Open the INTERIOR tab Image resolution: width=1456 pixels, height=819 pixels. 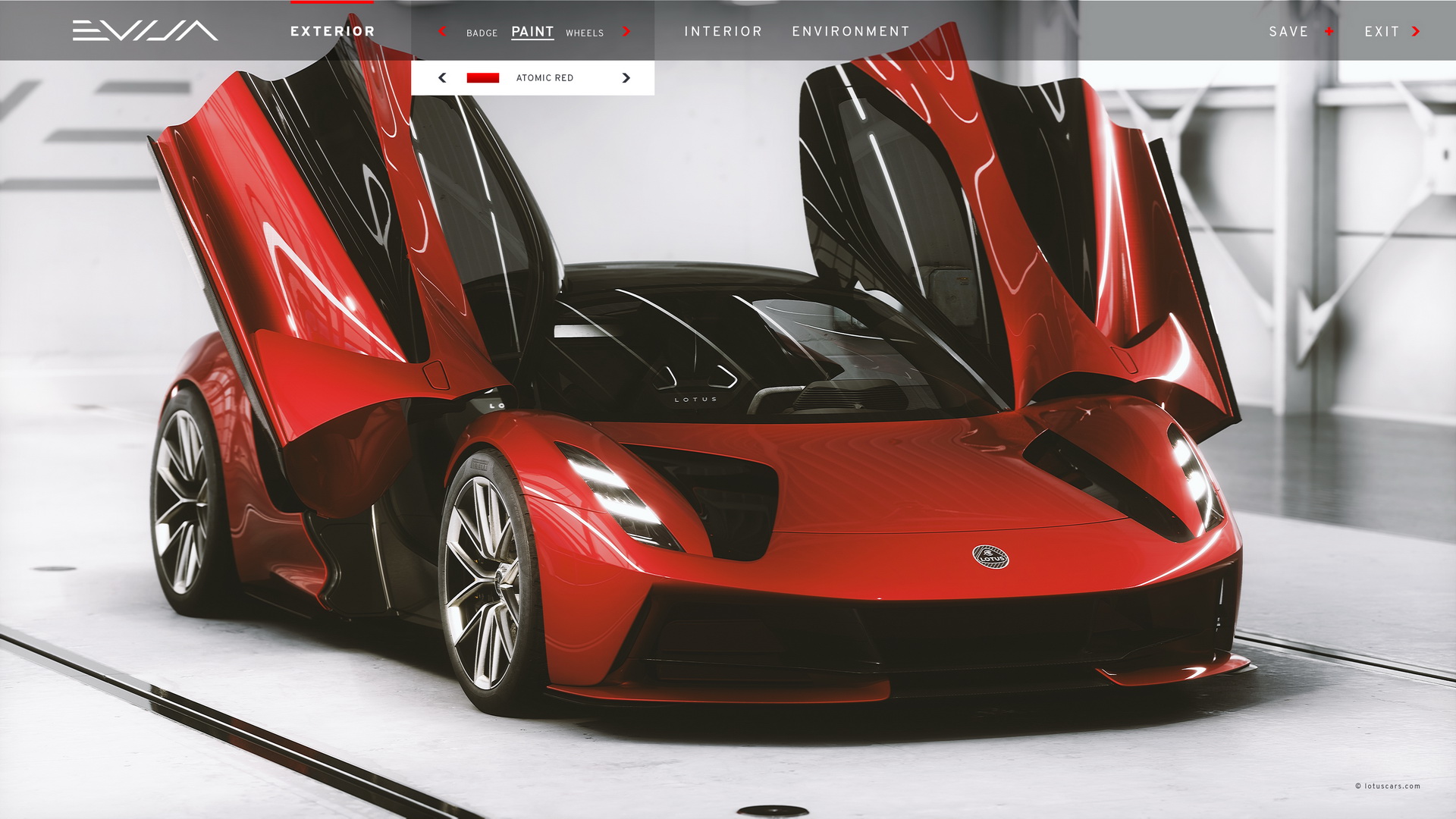pyautogui.click(x=723, y=31)
